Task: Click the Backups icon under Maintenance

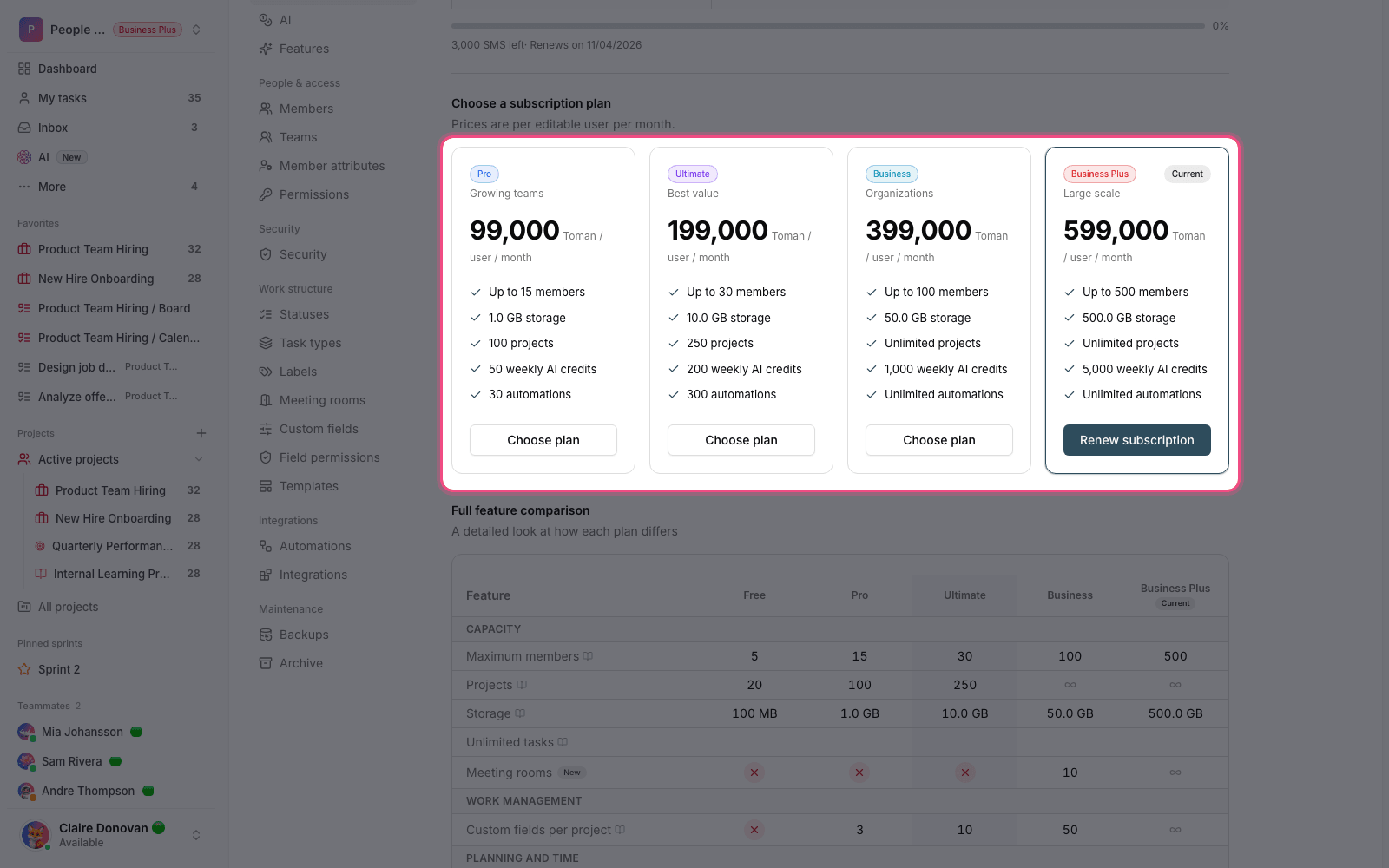Action: [x=266, y=635]
